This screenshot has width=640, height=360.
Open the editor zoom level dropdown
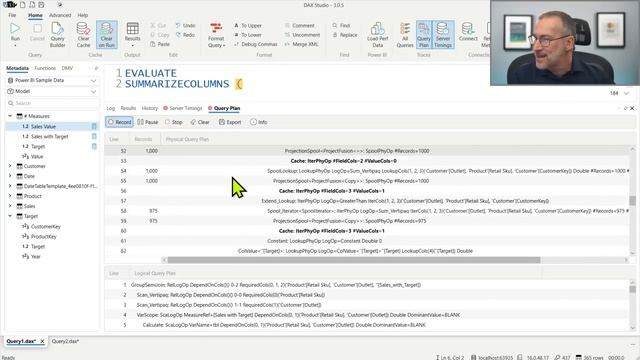coord(626,93)
